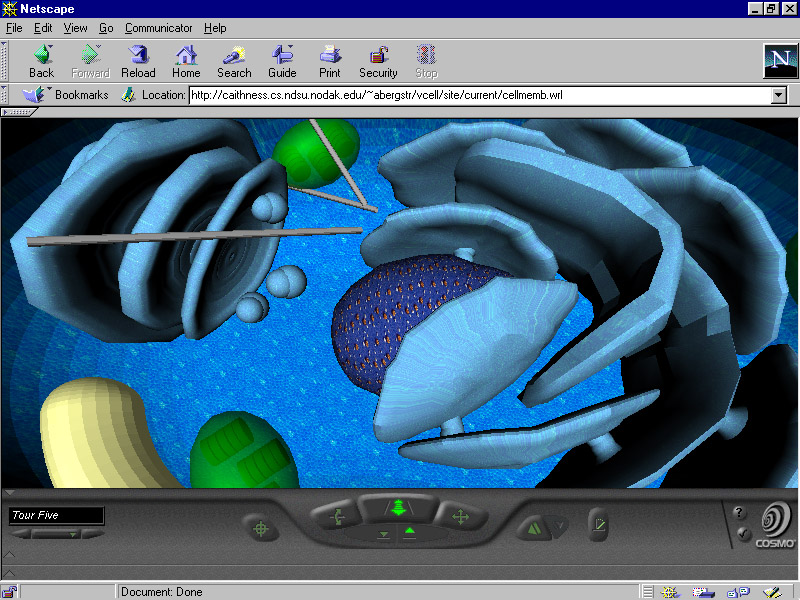Image resolution: width=800 pixels, height=600 pixels.
Task: Open the Security info button
Action: pyautogui.click(x=378, y=61)
